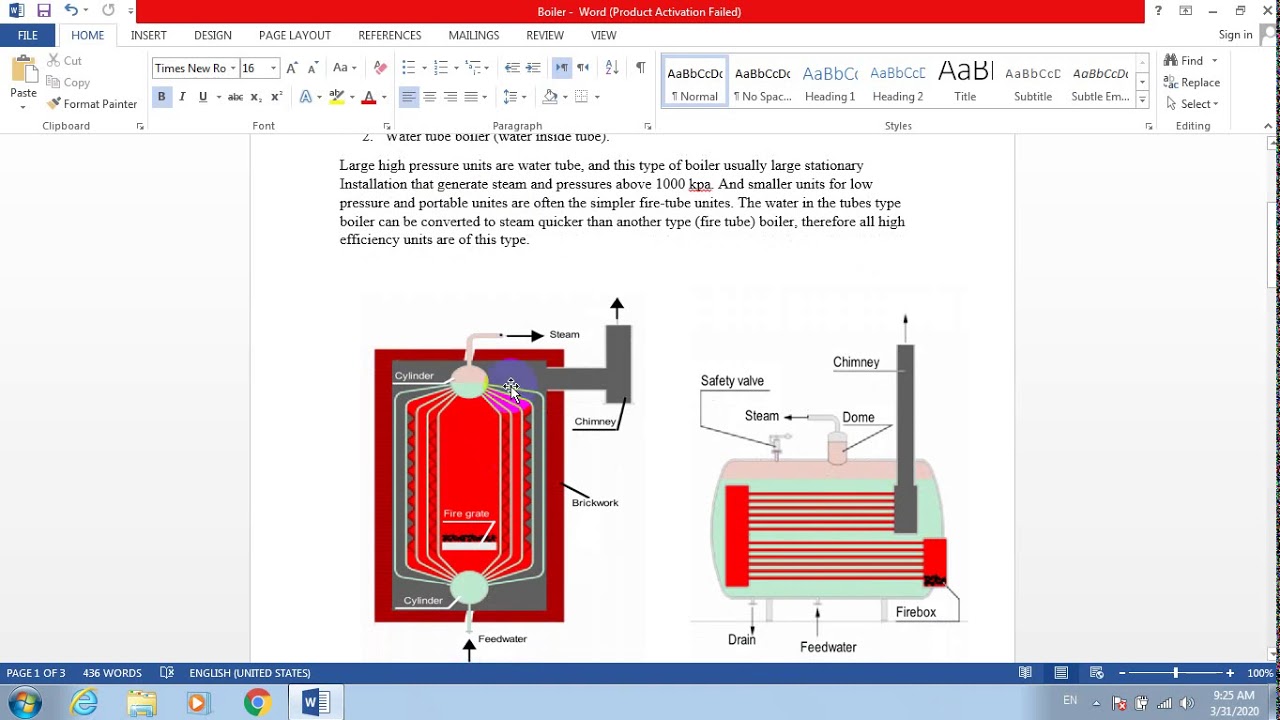Justify the paragraph text
Screen dimensions: 1280x720
click(471, 97)
